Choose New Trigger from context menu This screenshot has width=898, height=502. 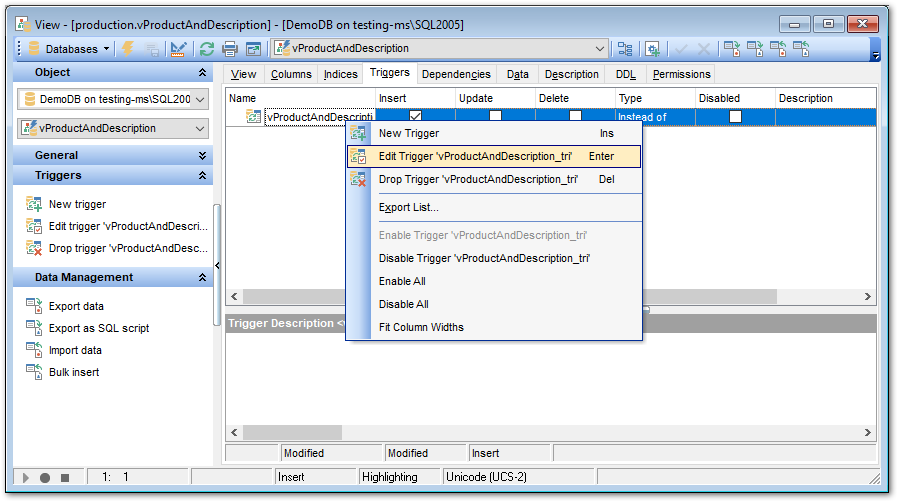pos(494,133)
